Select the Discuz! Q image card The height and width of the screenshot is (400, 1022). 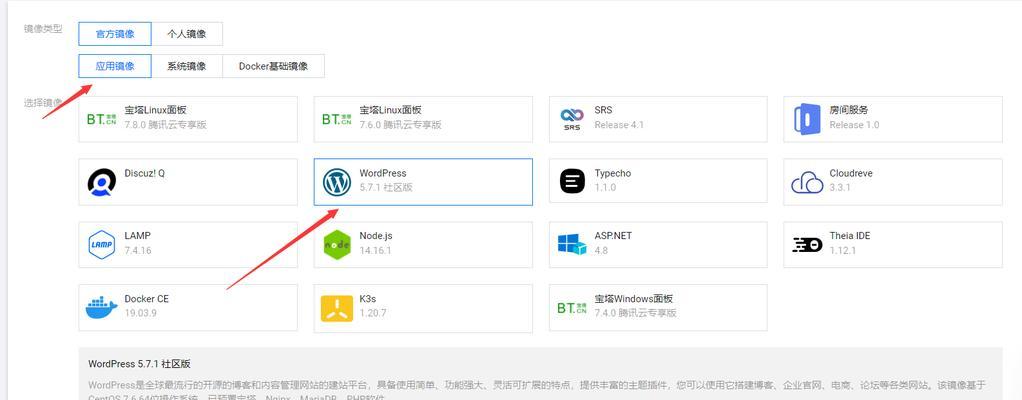tap(188, 182)
